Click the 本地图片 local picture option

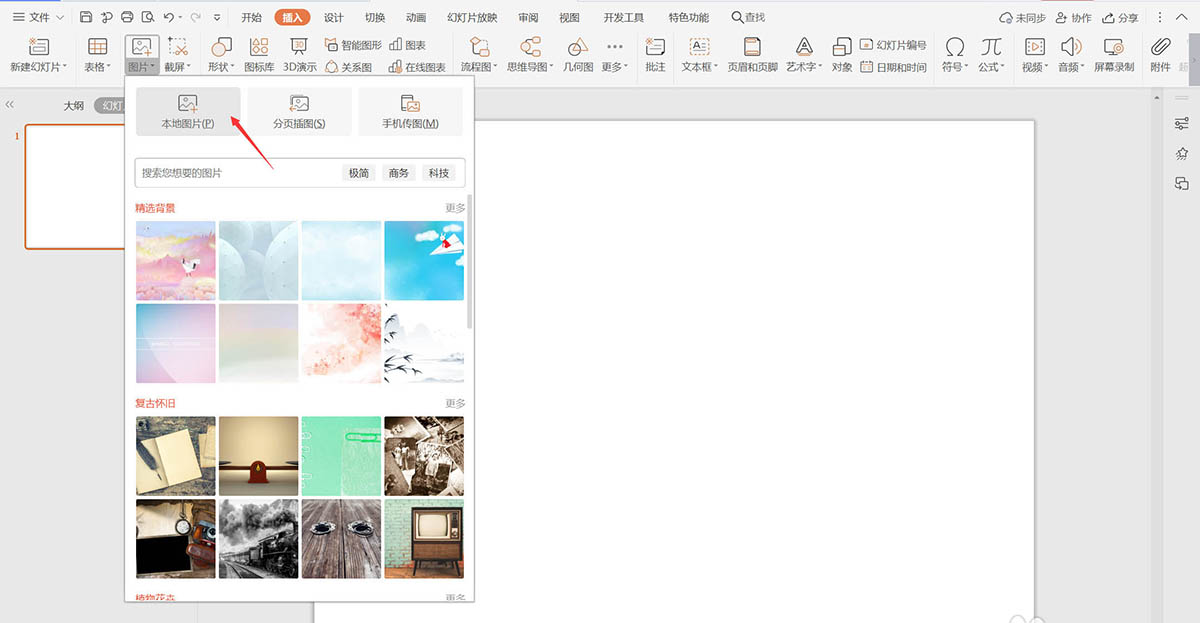tap(188, 111)
